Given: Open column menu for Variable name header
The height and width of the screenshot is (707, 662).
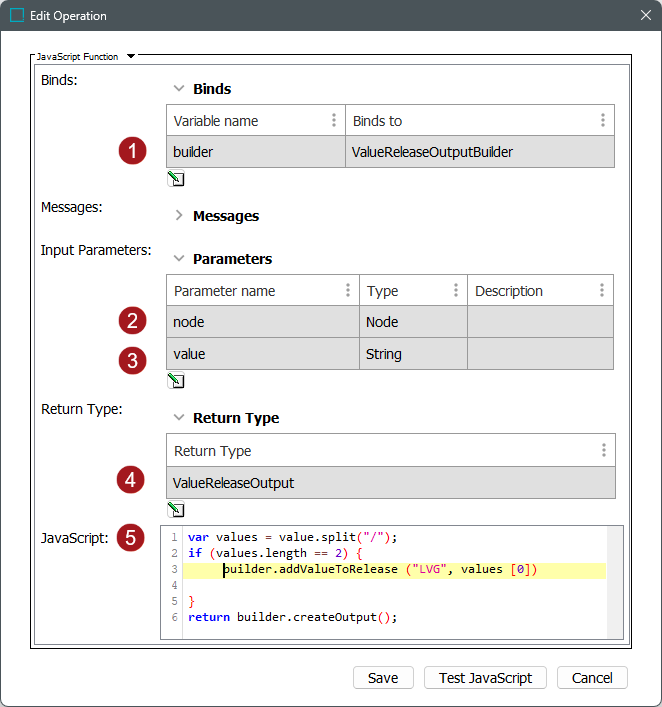Looking at the screenshot, I should click(x=333, y=121).
